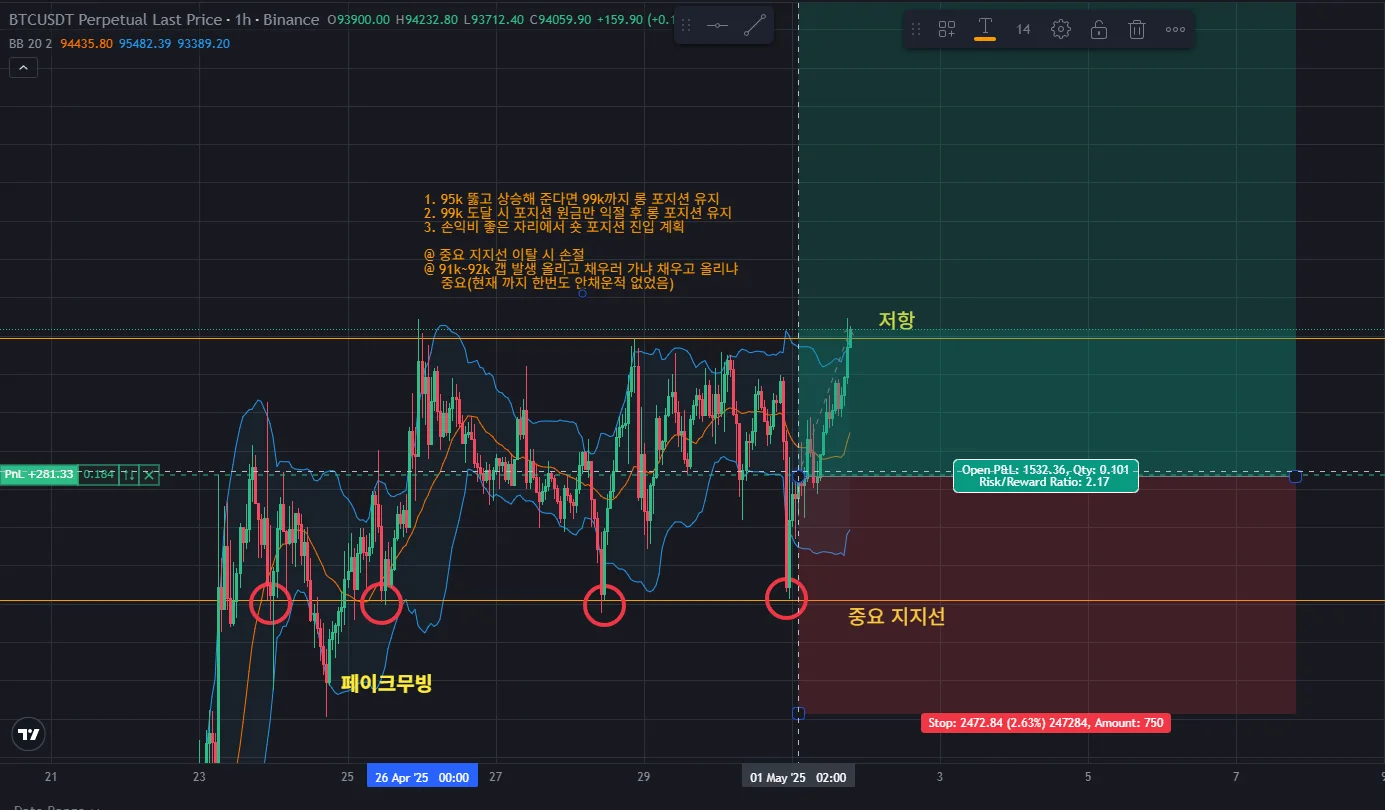Click the TradingView logo
The image size is (1385, 810).
[30, 735]
